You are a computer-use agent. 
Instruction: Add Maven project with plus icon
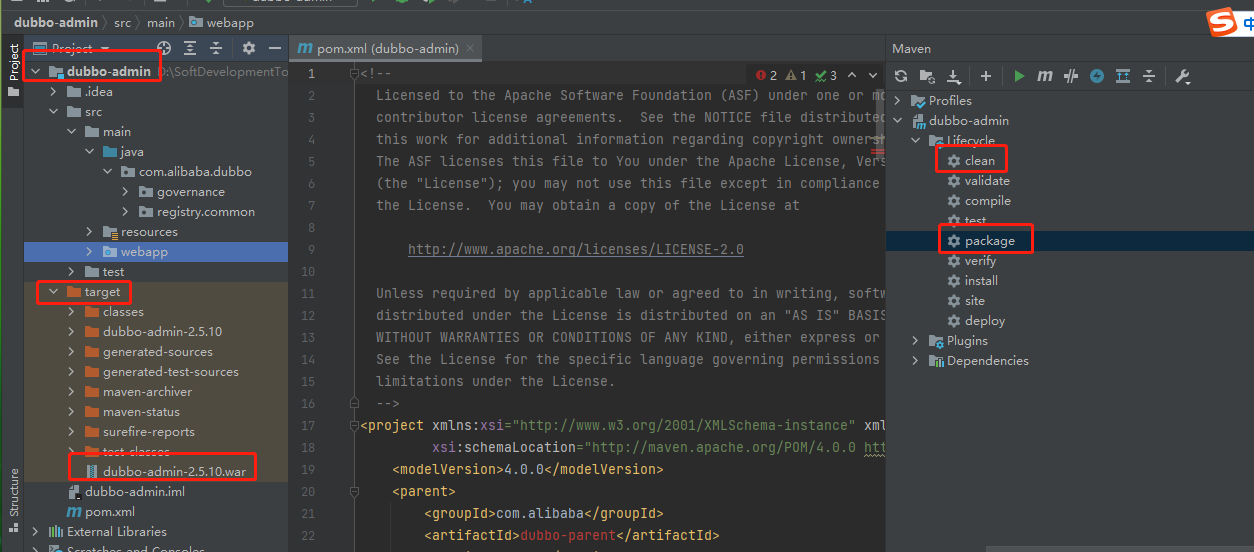click(x=986, y=76)
